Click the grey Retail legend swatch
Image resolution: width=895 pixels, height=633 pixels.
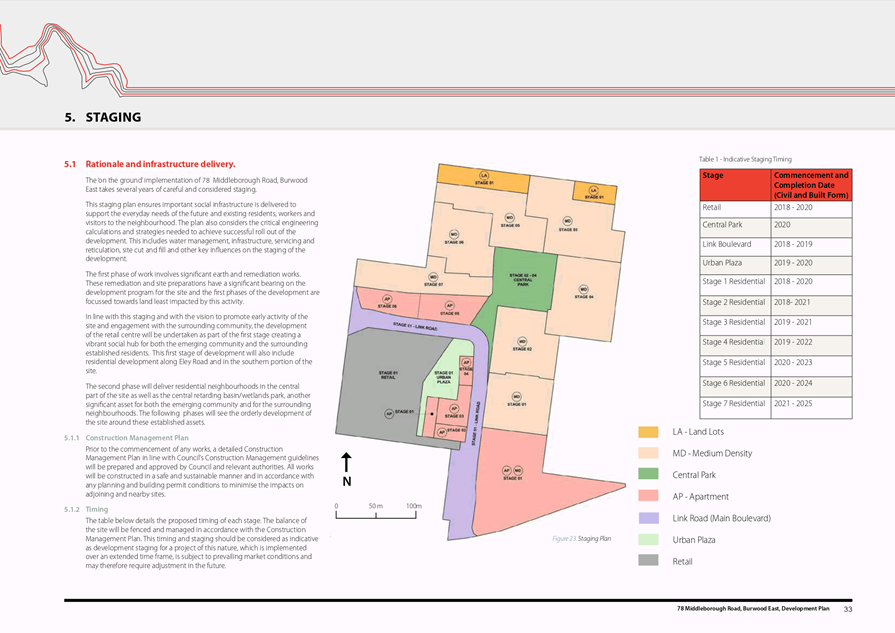click(x=648, y=561)
